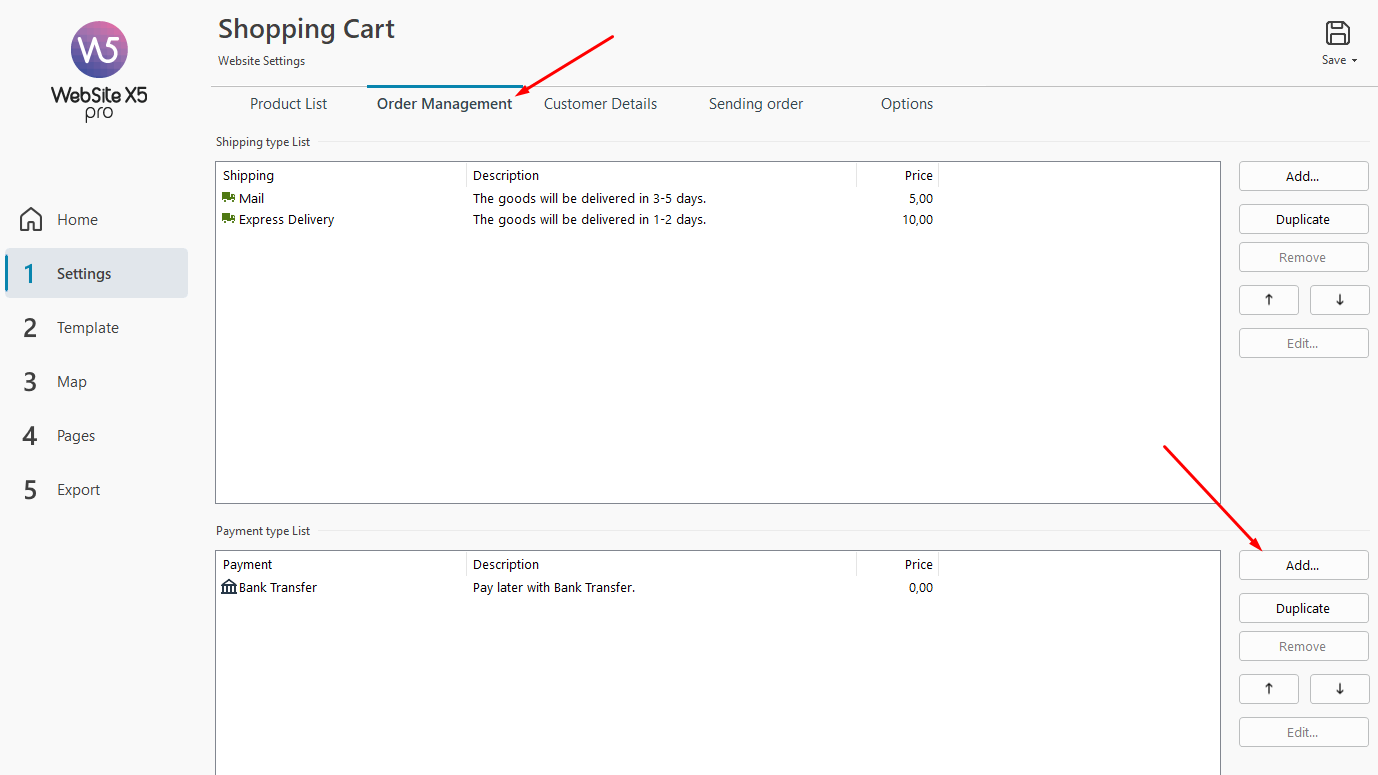Click the Save disk icon
The image size is (1378, 775).
[1337, 33]
